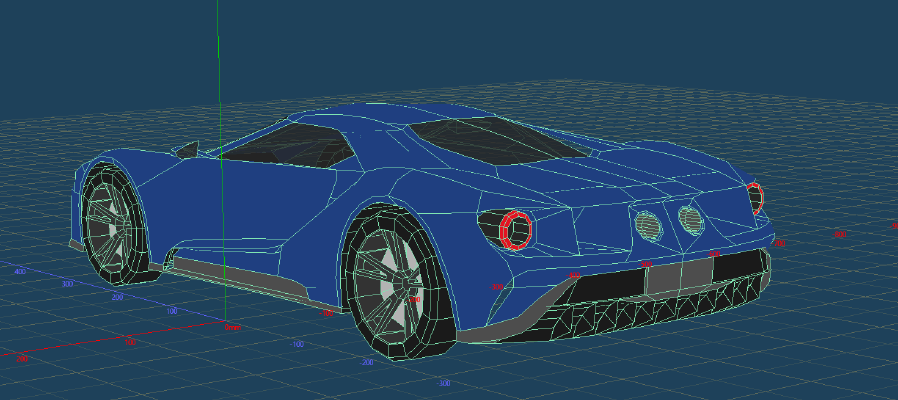Select the rear wheel of the car

point(400,280)
